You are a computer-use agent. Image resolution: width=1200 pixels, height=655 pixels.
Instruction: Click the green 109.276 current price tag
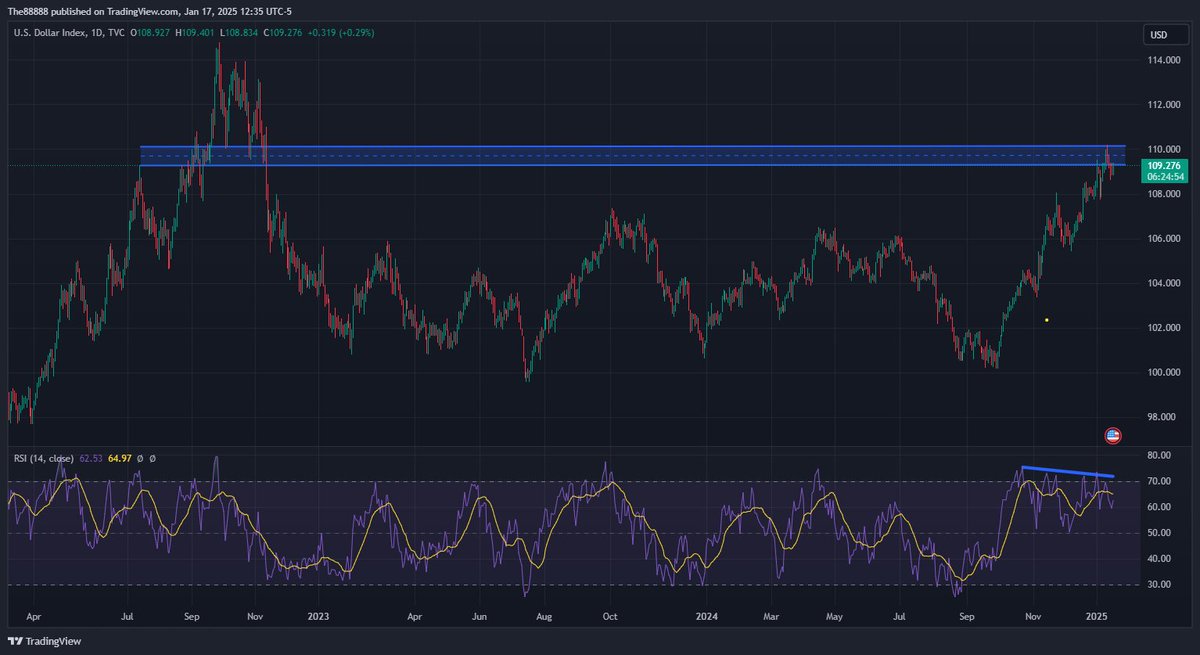[1166, 164]
